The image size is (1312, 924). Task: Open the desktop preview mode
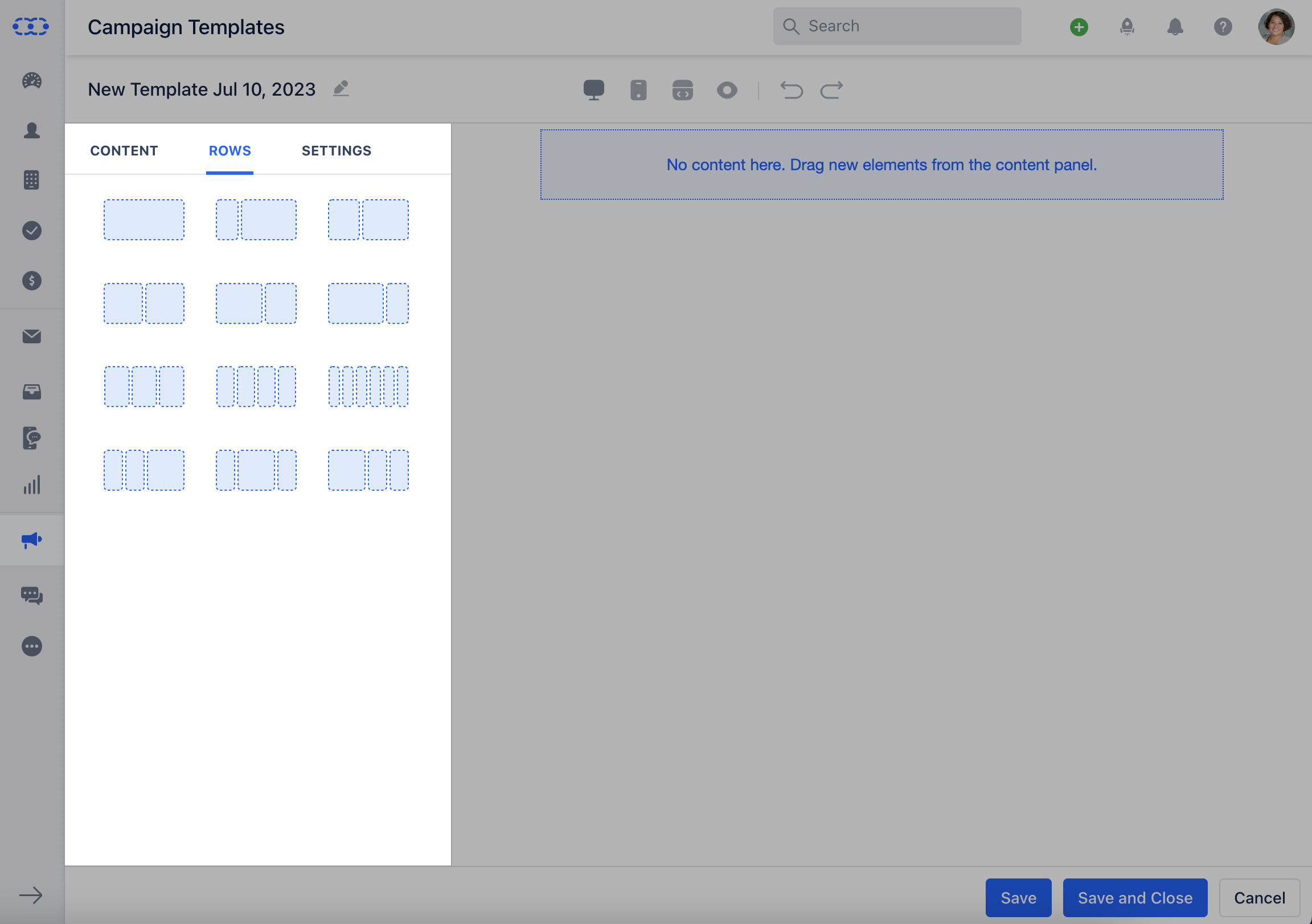point(594,90)
